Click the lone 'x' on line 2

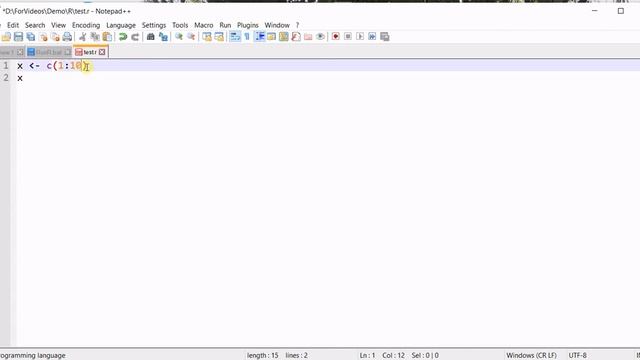point(20,78)
